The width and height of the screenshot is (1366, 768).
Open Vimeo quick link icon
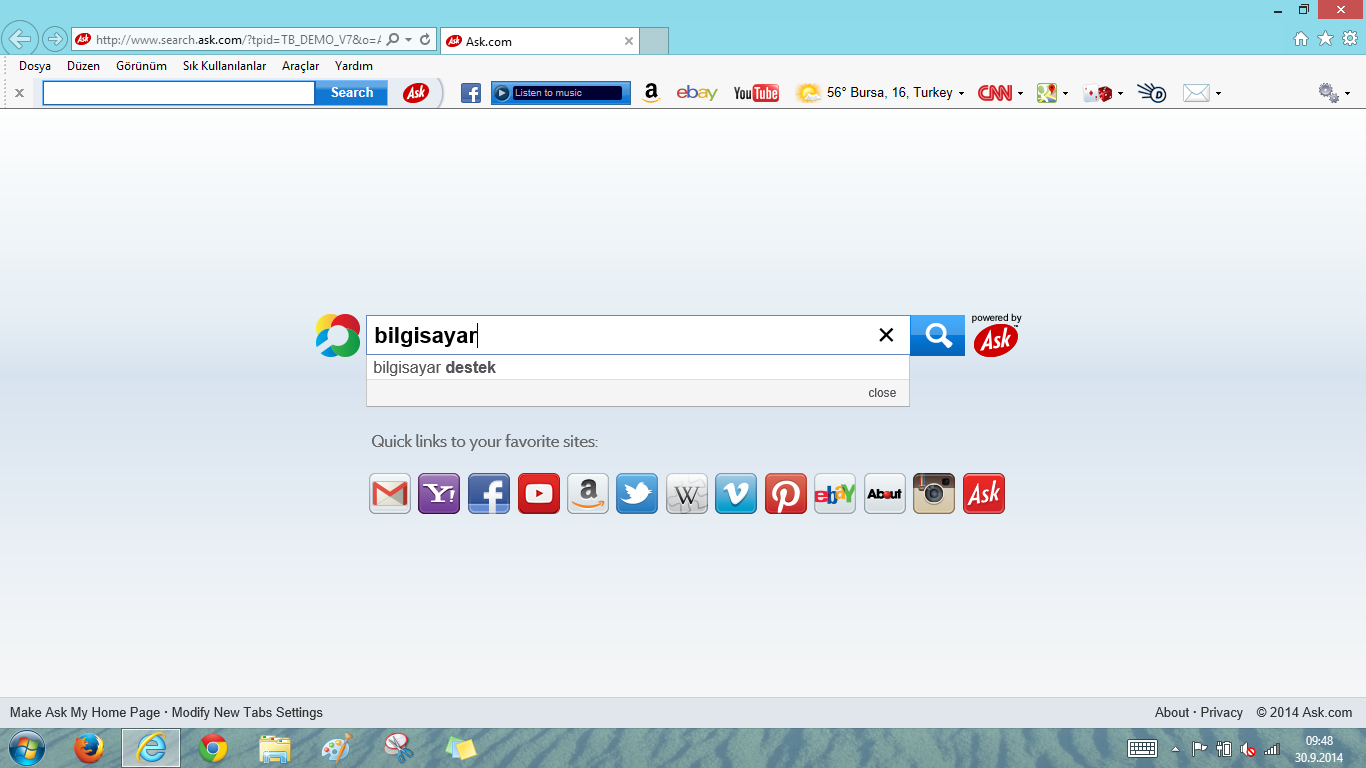(736, 493)
